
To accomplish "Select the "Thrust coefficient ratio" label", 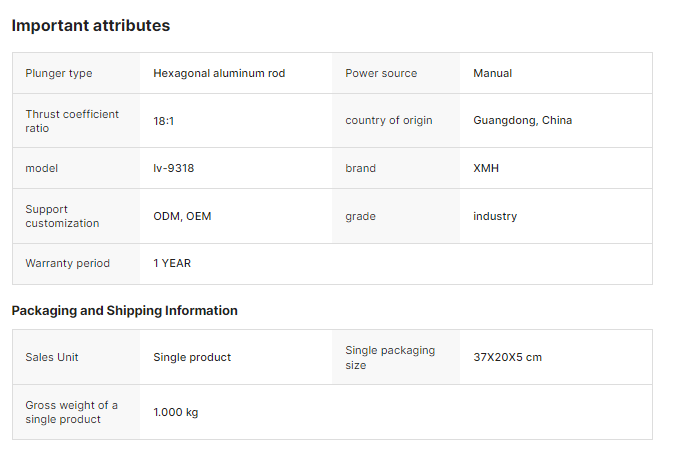I will pos(72,121).
